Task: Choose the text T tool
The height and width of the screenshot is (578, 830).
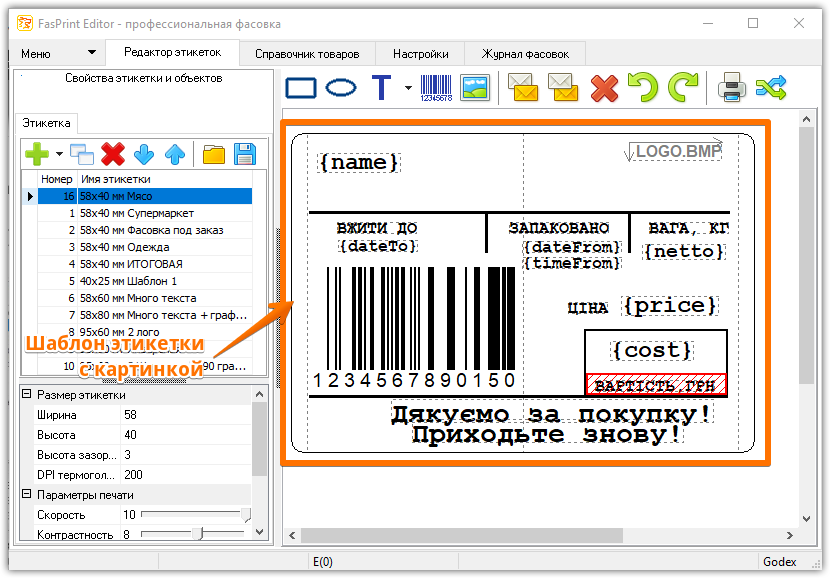Action: click(382, 88)
